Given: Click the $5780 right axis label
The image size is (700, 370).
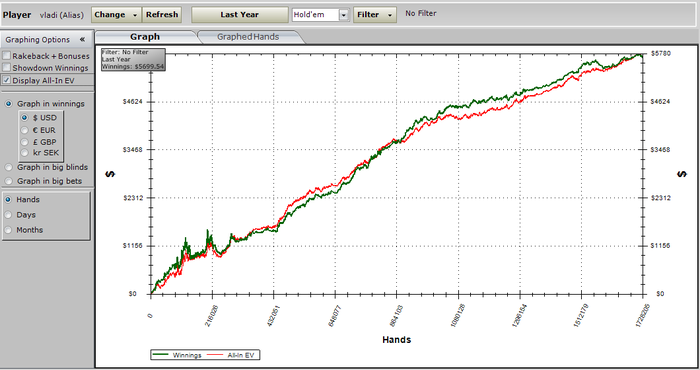Looking at the screenshot, I should pyautogui.click(x=661, y=53).
